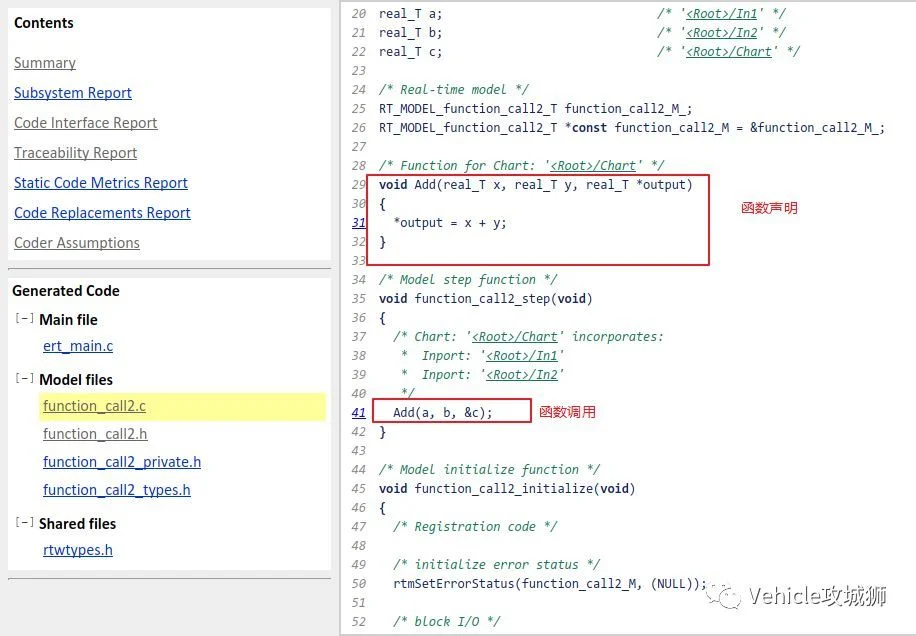Click the 'Shared files' label
The height and width of the screenshot is (636, 916).
point(78,524)
